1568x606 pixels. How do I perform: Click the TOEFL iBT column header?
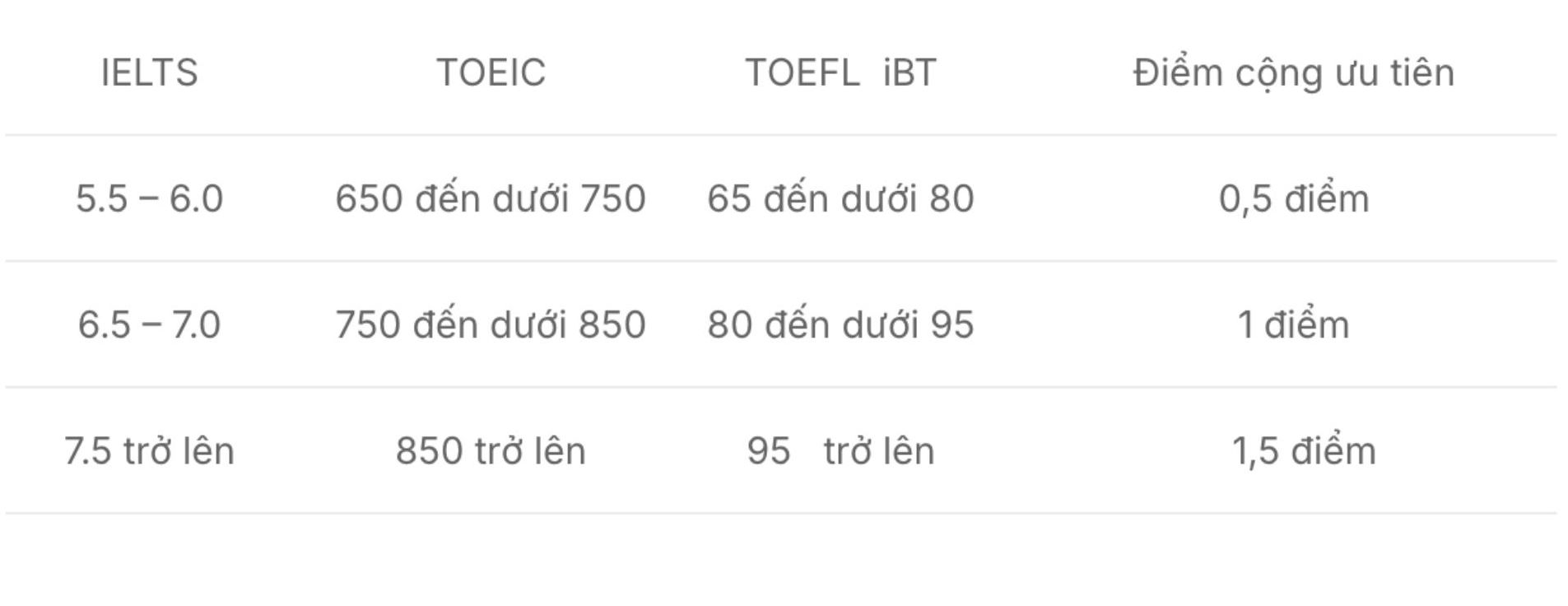(x=840, y=72)
